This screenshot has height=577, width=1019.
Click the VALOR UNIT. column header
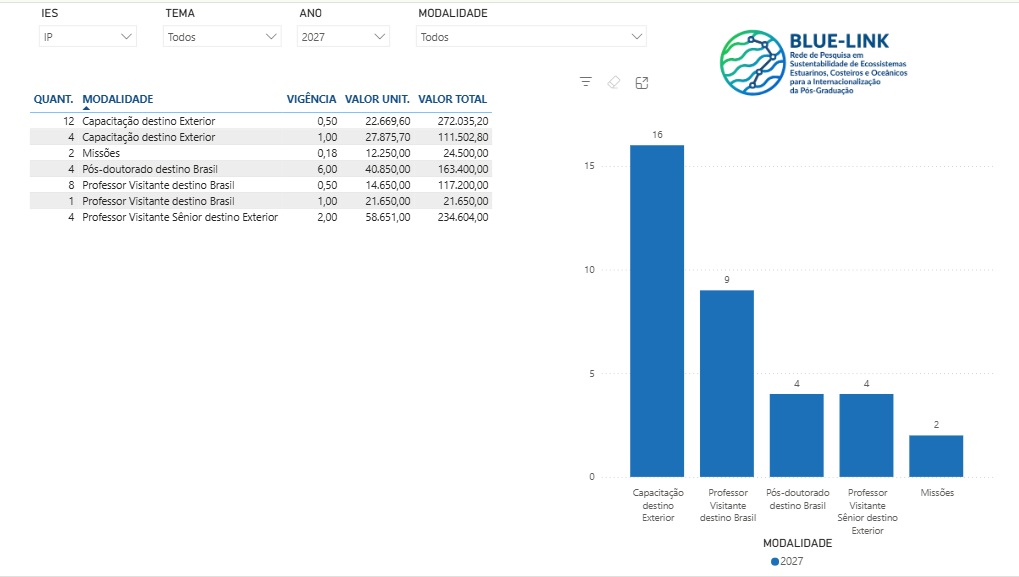pyautogui.click(x=377, y=99)
